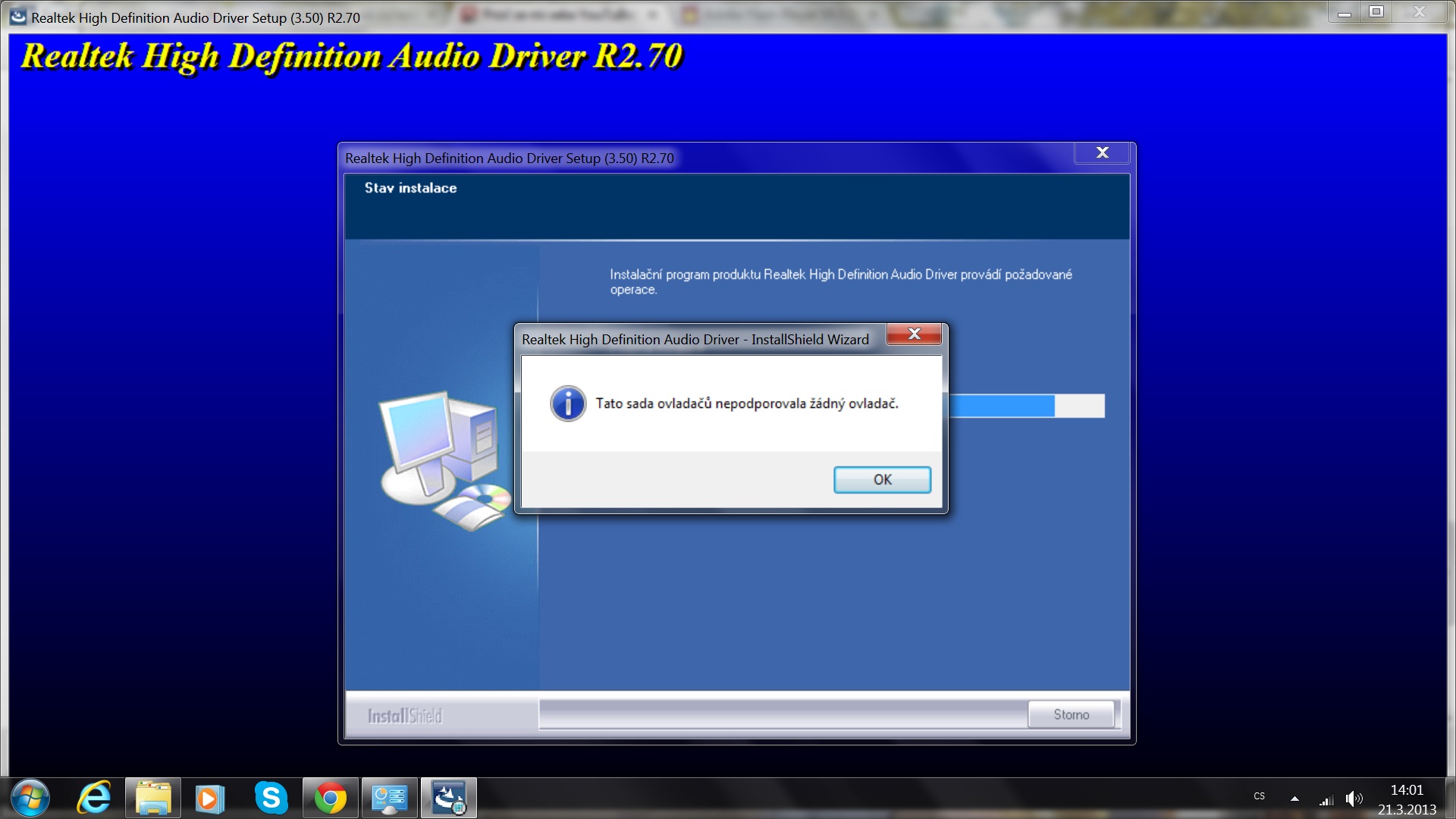Click the network signal tray icon
This screenshot has width=1456, height=819.
[1326, 799]
